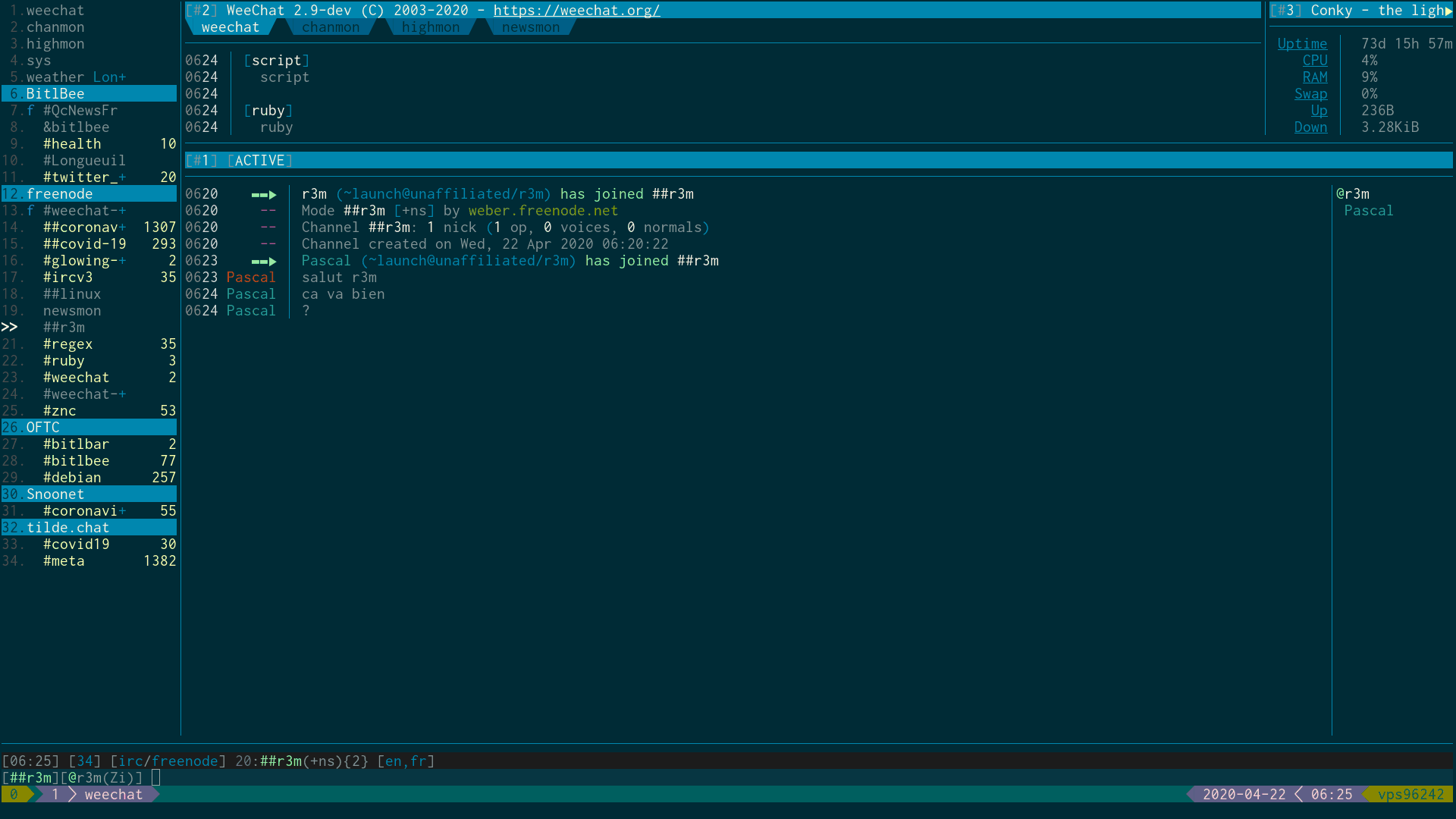Open the newsmon tab
This screenshot has width=1456, height=819.
tap(530, 27)
